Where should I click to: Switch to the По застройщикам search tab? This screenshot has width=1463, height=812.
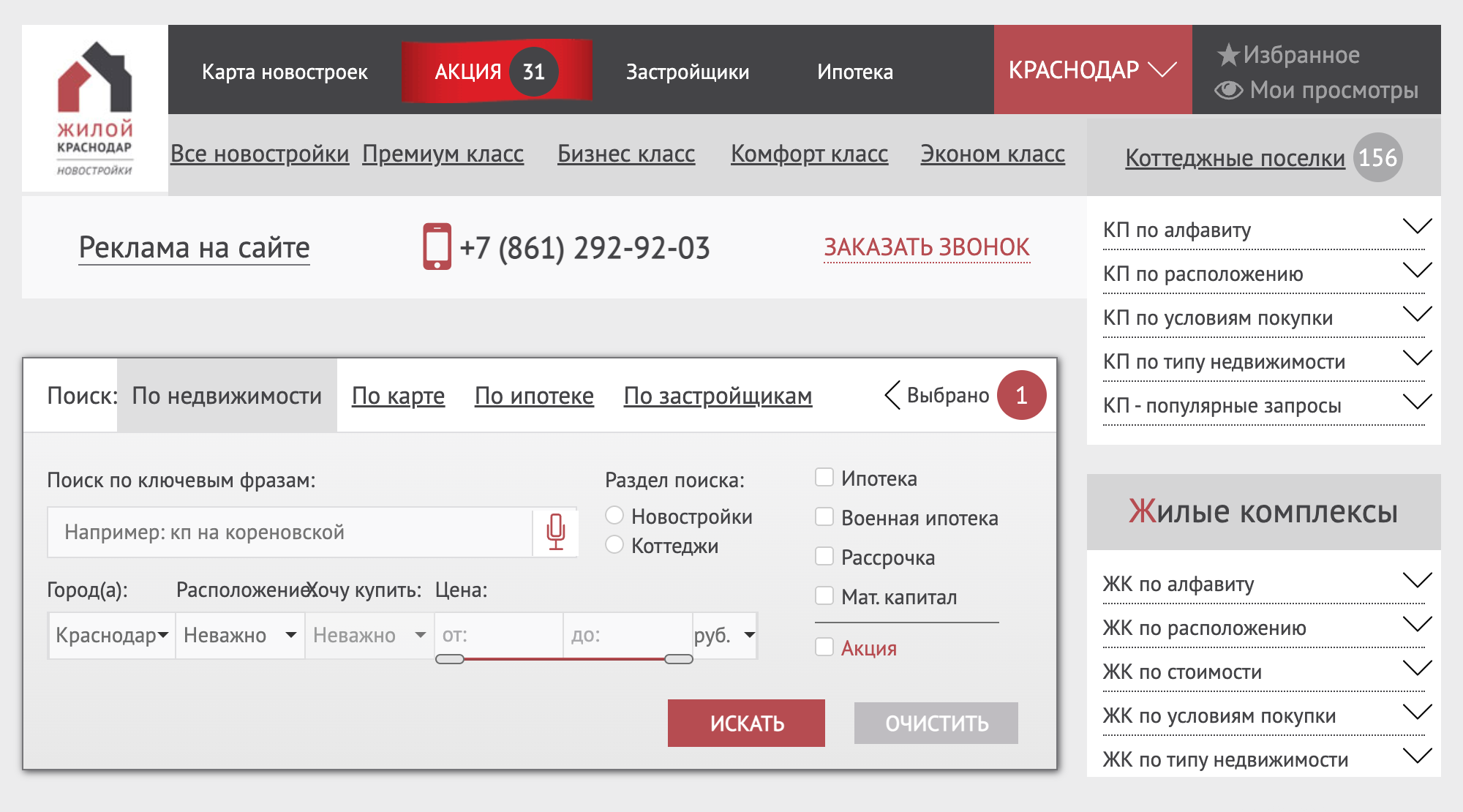[718, 396]
